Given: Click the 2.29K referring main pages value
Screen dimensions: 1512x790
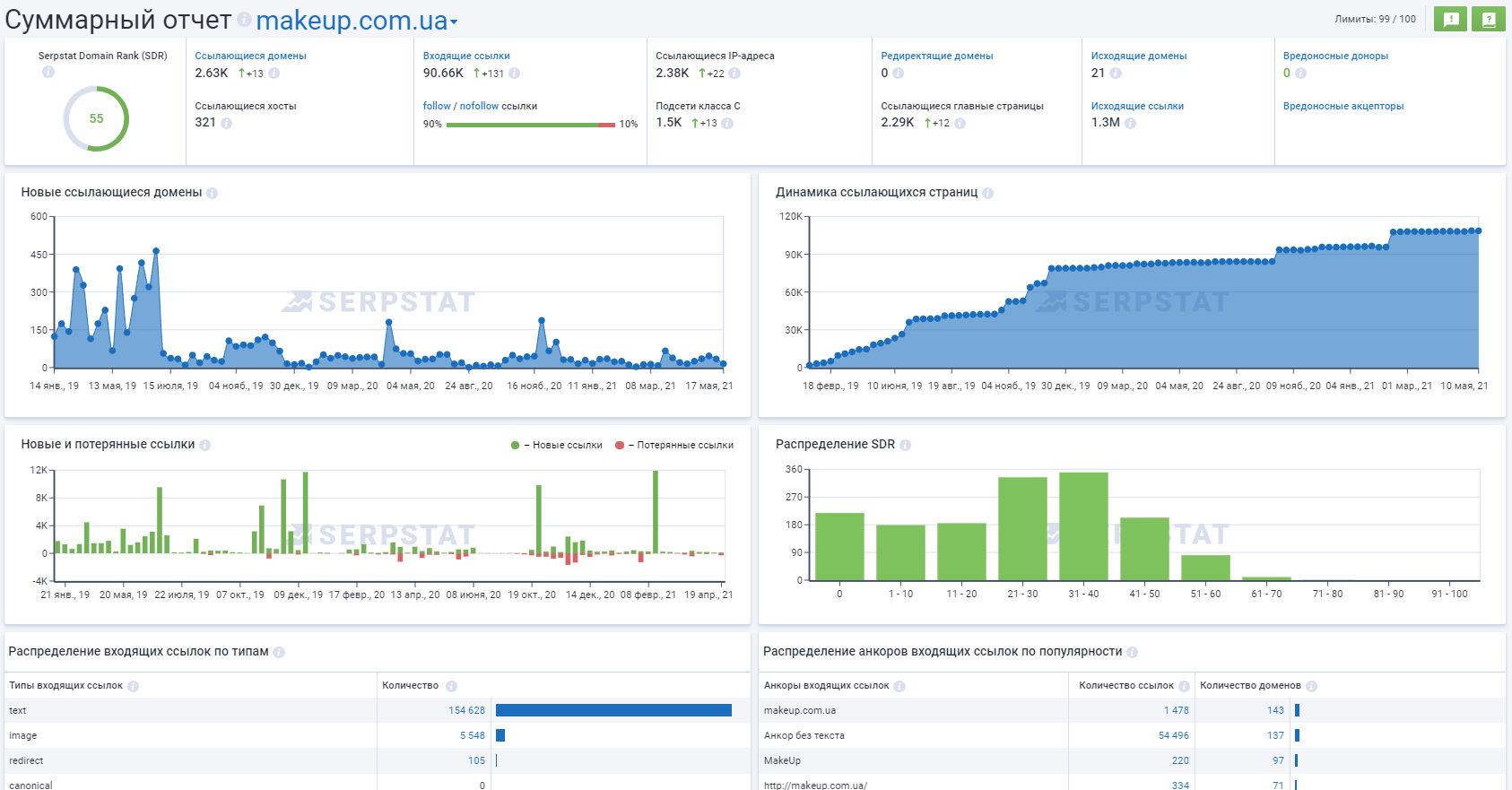Looking at the screenshot, I should [x=898, y=122].
